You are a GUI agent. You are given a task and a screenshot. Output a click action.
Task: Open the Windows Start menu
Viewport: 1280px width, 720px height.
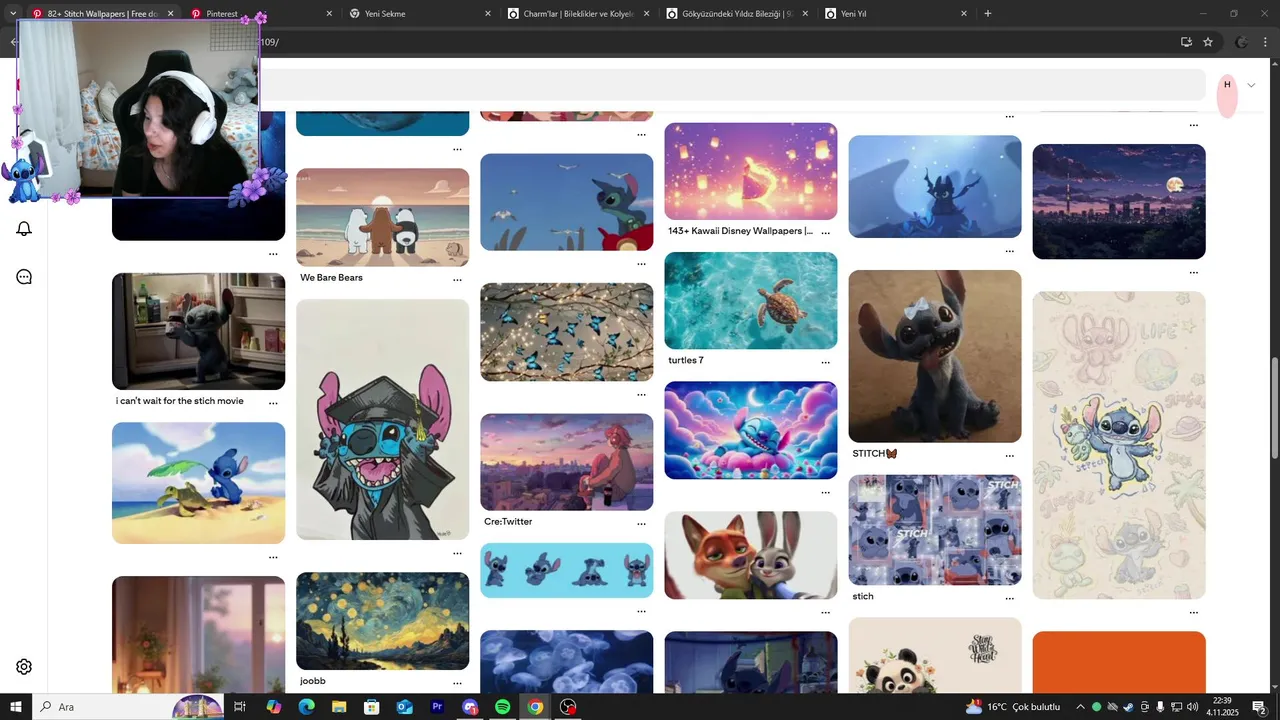coord(15,707)
